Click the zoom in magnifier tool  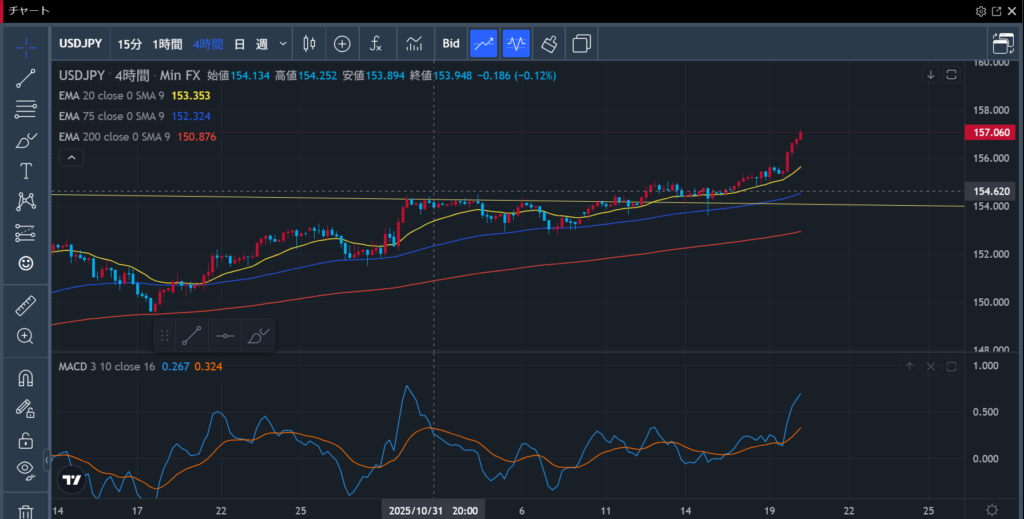[26, 336]
